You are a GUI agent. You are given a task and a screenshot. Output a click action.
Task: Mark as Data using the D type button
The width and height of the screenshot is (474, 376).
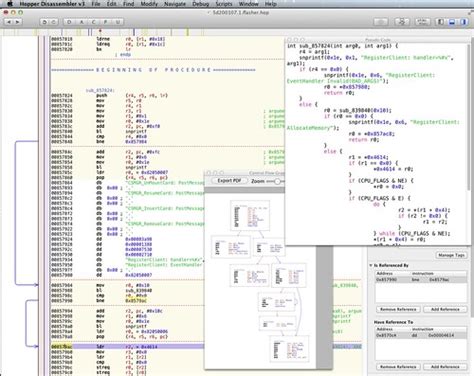69,22
